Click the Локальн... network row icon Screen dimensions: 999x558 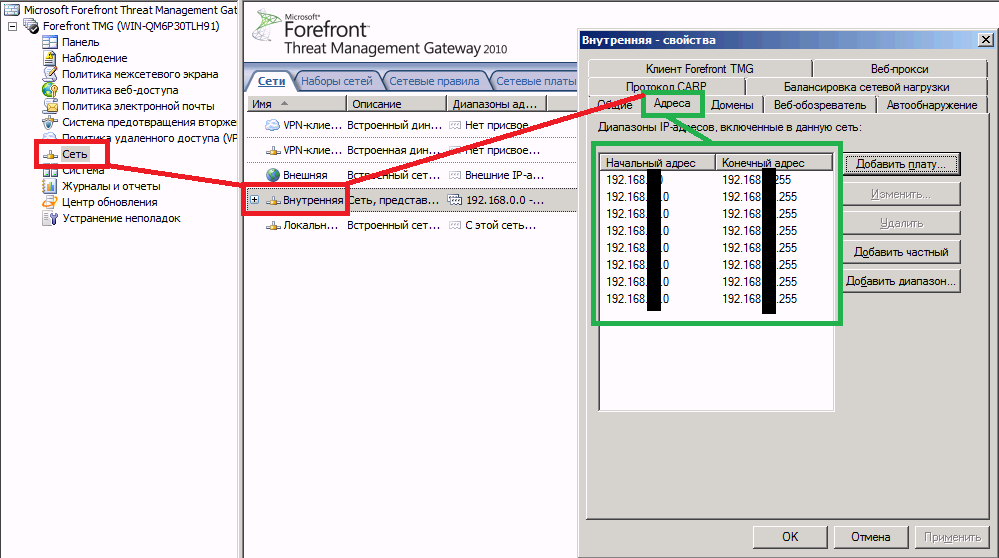point(273,225)
